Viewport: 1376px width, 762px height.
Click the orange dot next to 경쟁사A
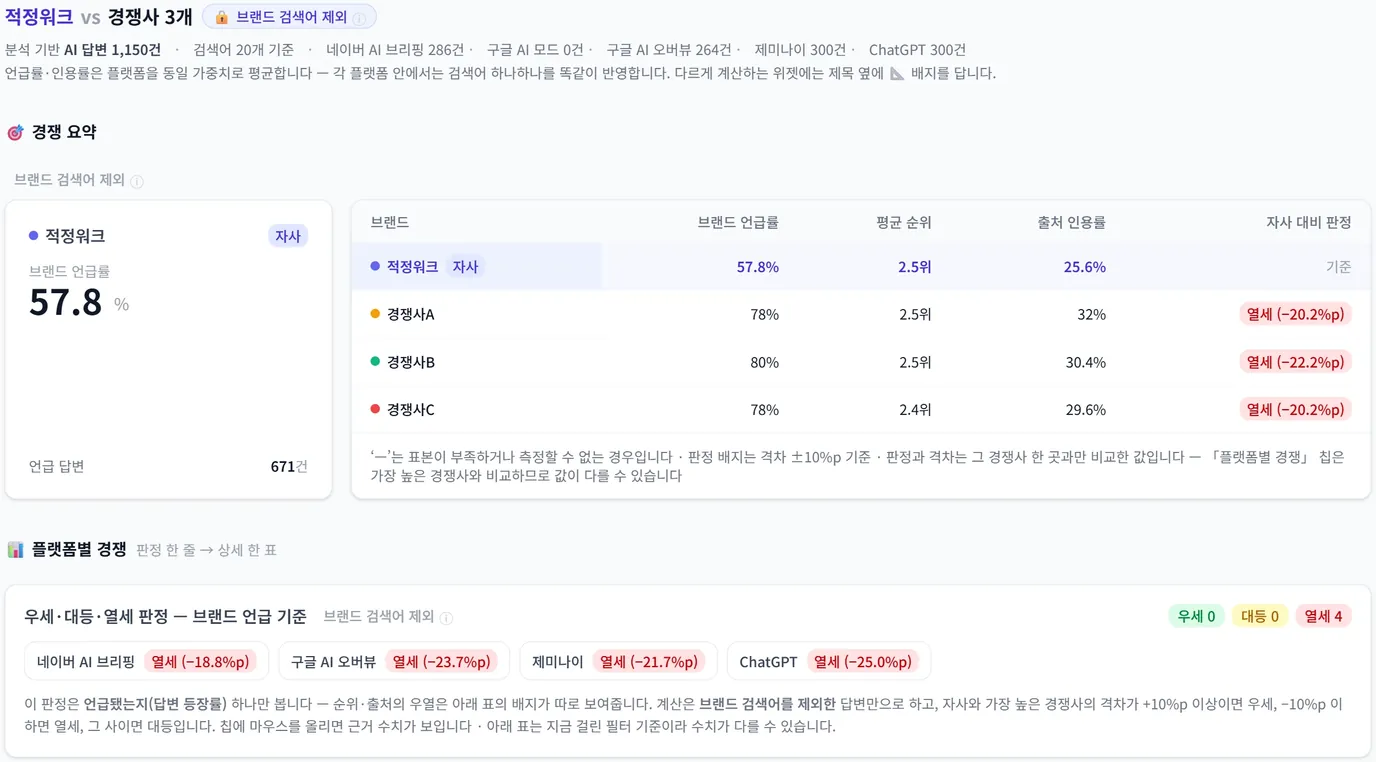pyautogui.click(x=375, y=314)
